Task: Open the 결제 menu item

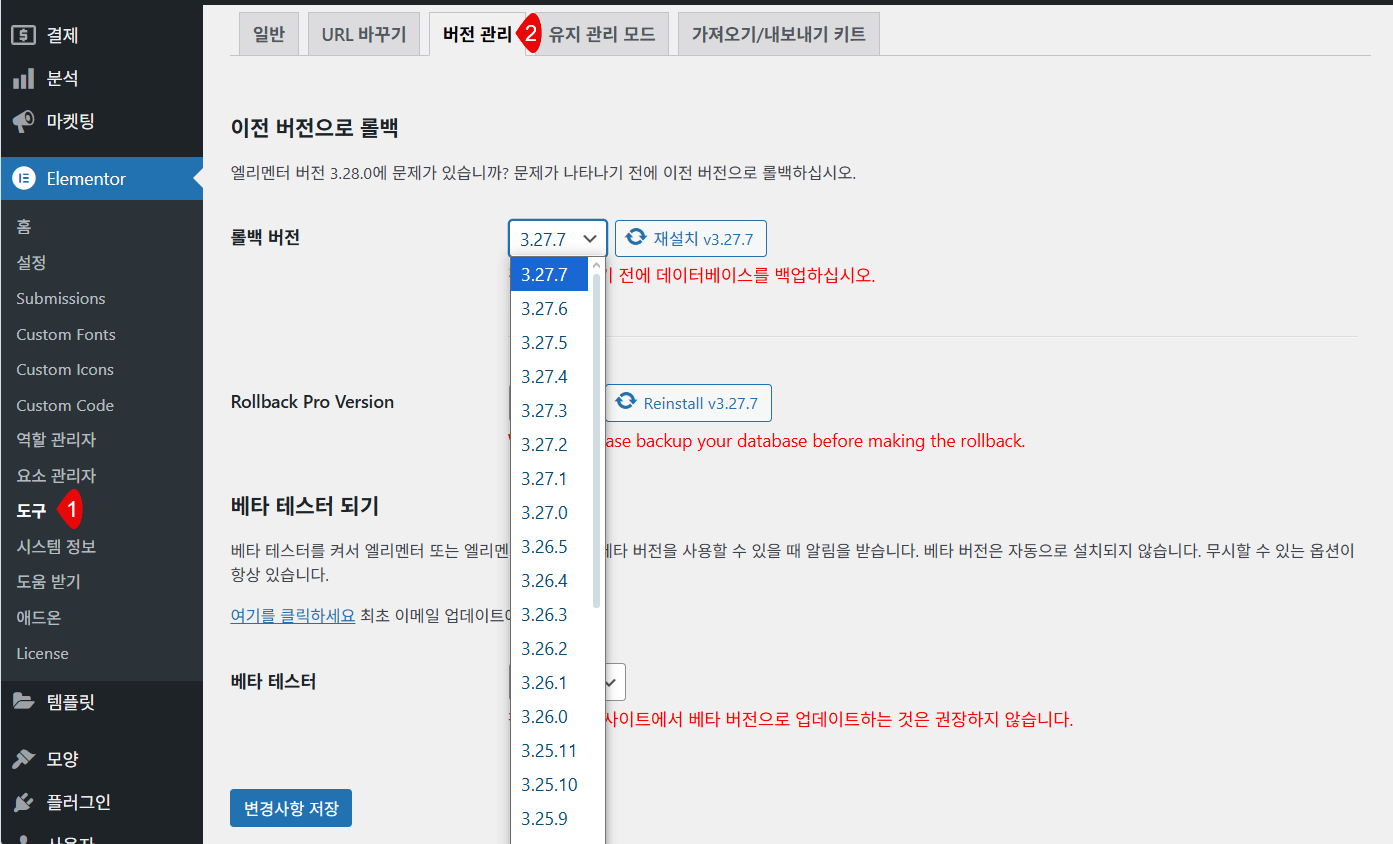Action: [x=101, y=35]
